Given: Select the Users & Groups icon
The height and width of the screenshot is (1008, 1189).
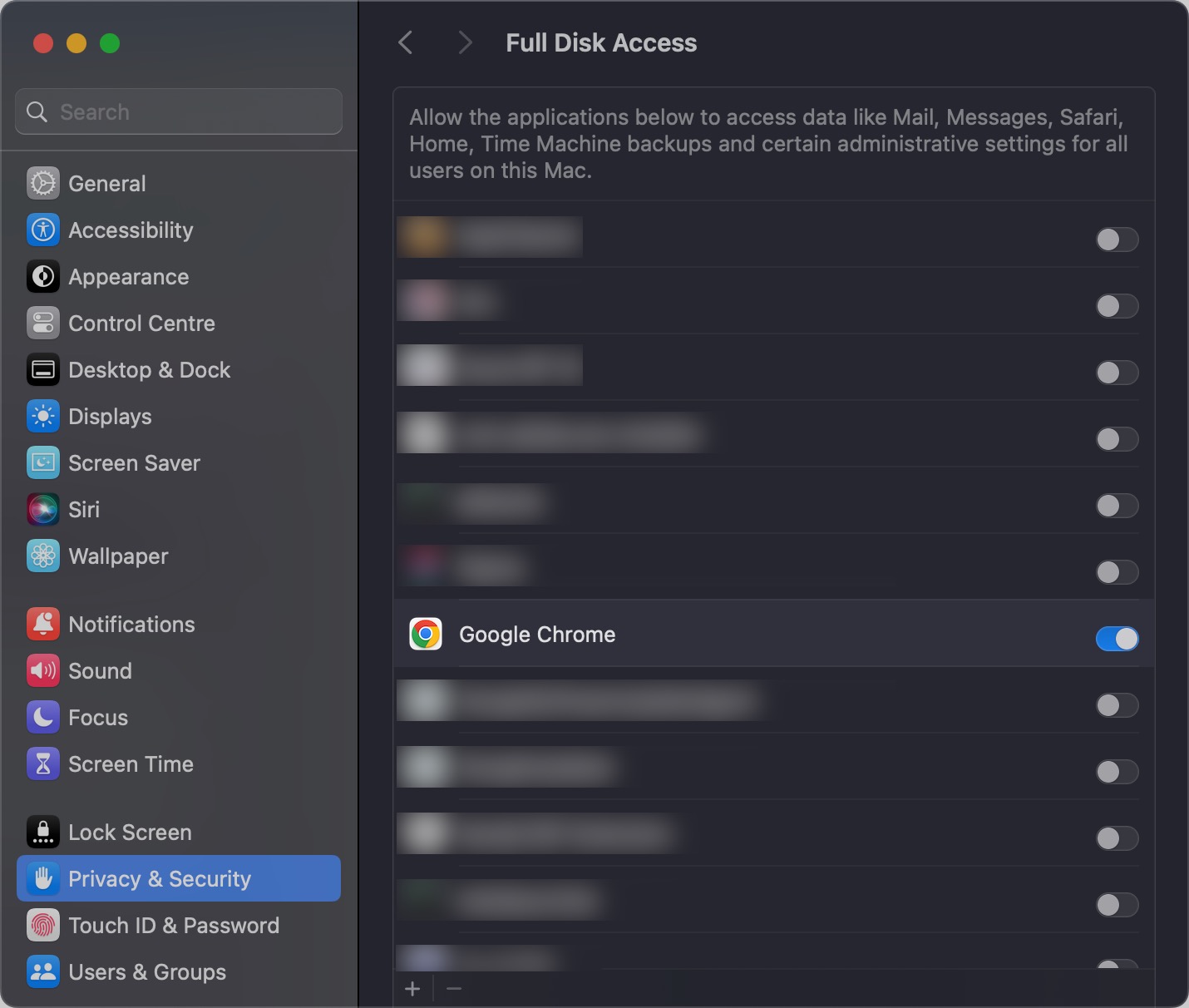Looking at the screenshot, I should tap(42, 972).
